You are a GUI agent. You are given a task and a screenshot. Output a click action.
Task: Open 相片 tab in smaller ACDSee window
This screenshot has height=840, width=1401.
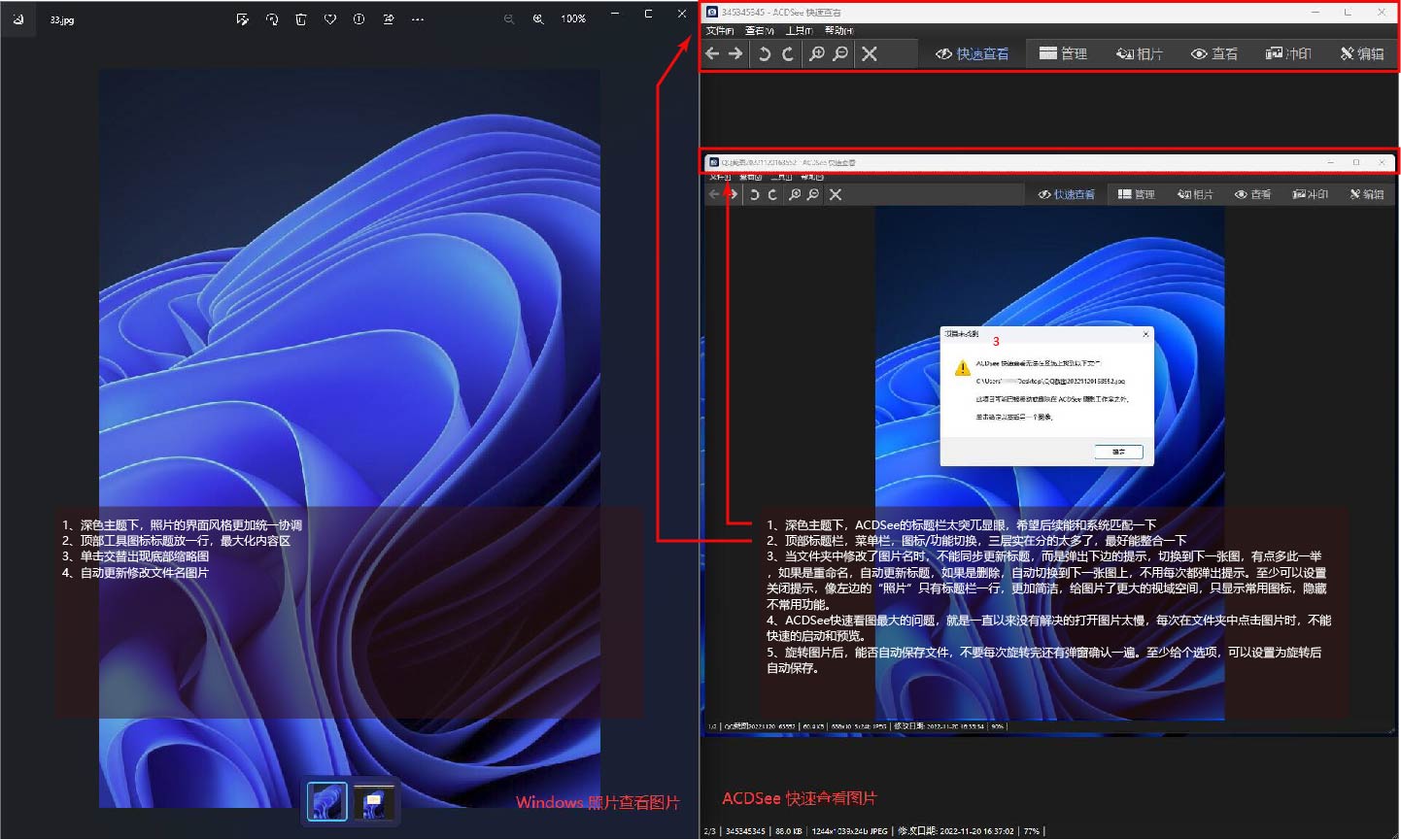(1195, 195)
